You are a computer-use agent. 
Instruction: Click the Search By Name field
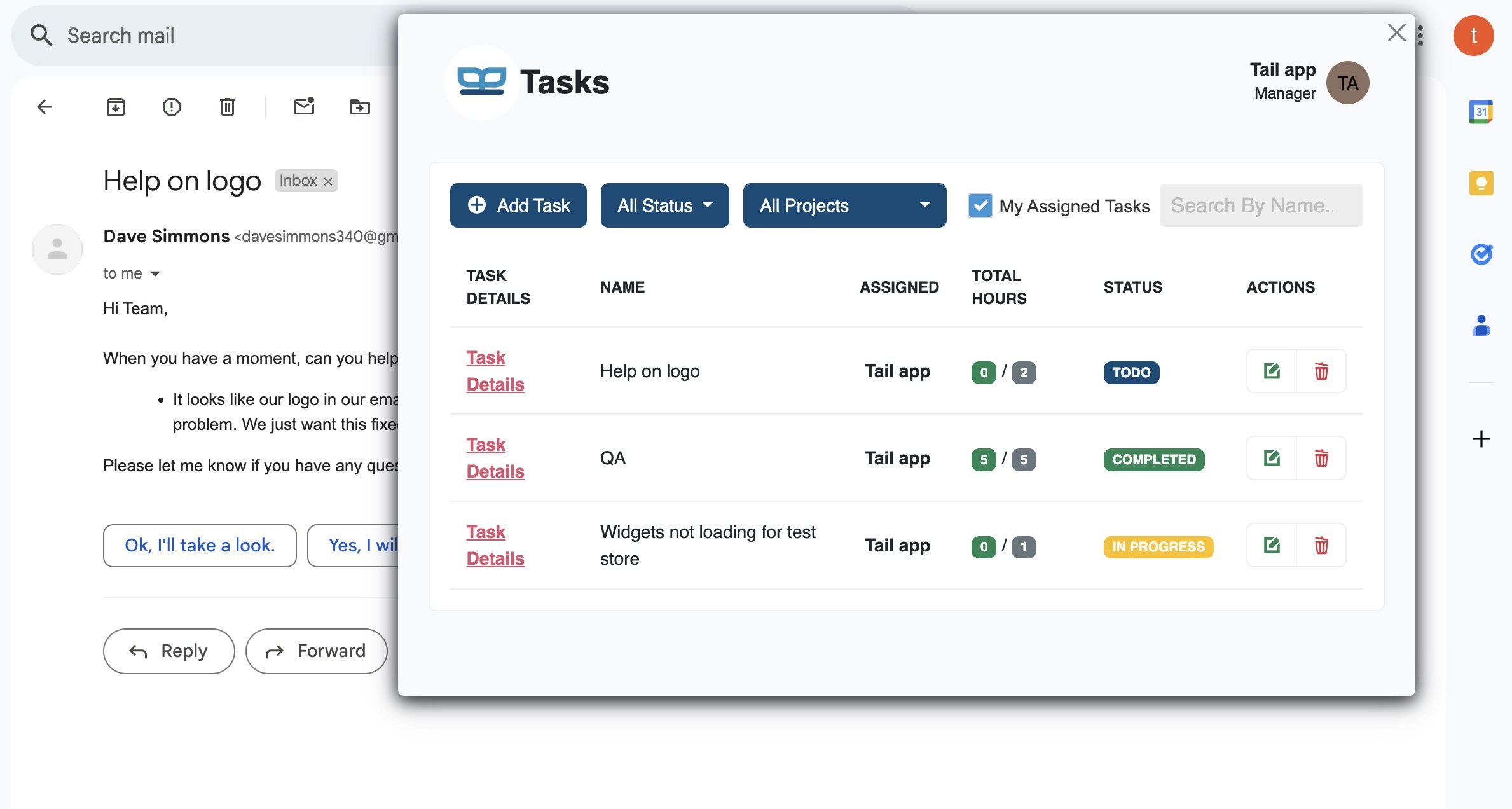(1261, 205)
